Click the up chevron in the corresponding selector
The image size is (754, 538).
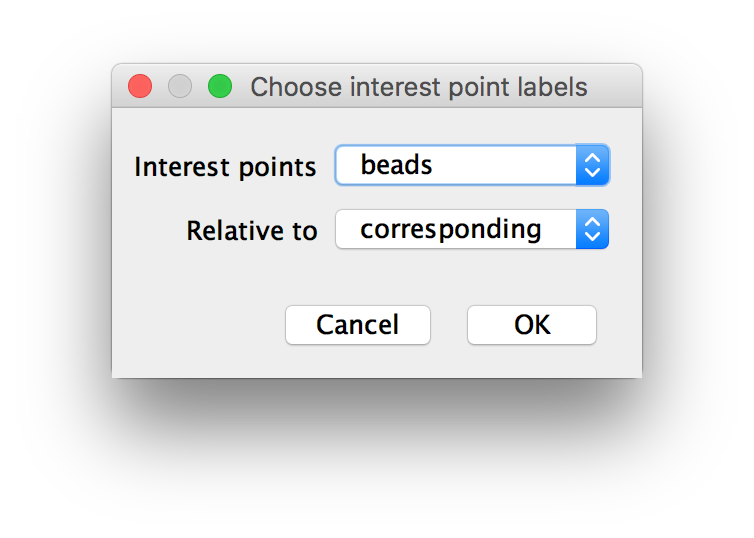(x=592, y=222)
